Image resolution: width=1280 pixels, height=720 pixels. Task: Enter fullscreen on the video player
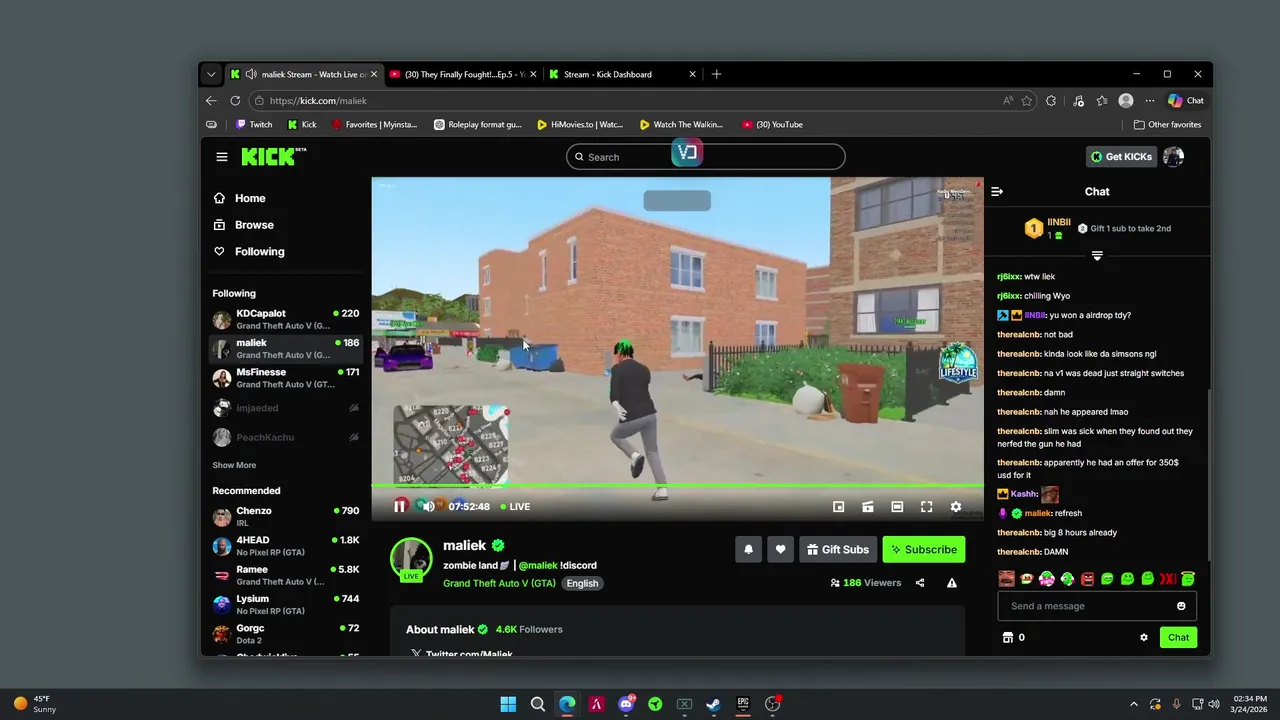tap(926, 507)
